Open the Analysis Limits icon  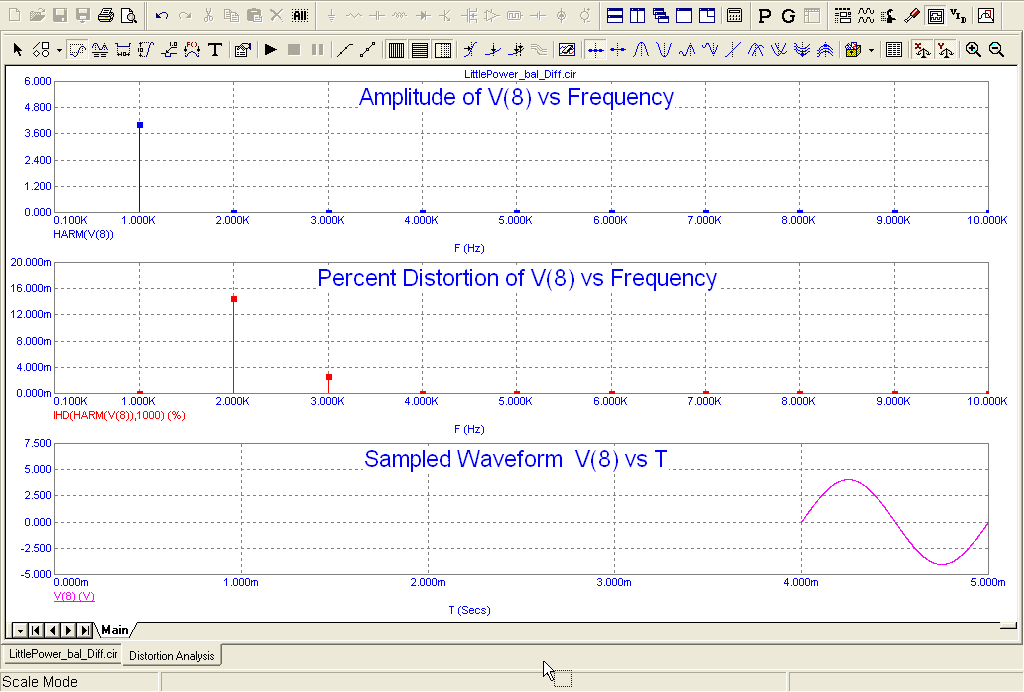[842, 16]
